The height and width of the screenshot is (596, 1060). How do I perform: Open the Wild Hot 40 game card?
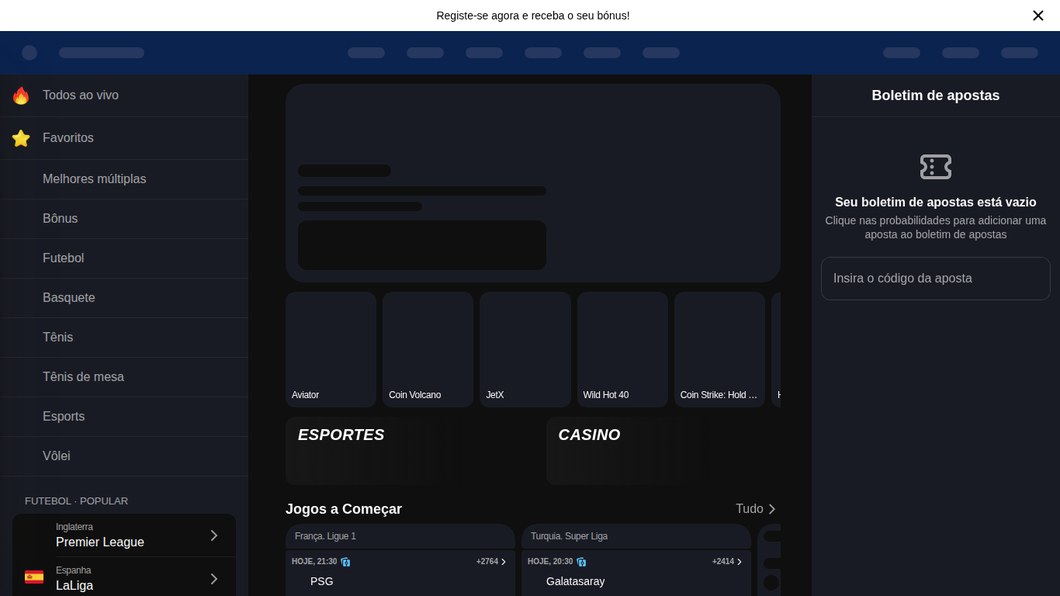pyautogui.click(x=623, y=349)
